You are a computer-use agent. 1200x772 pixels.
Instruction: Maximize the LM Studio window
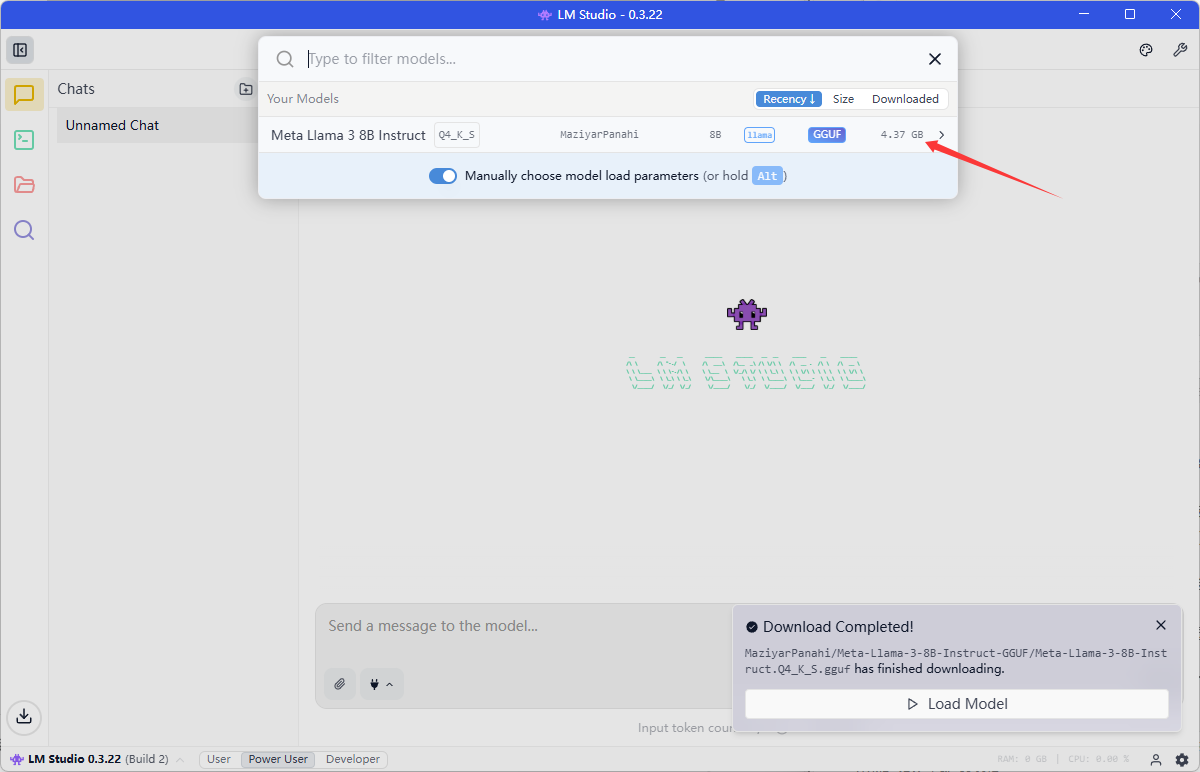pyautogui.click(x=1130, y=14)
